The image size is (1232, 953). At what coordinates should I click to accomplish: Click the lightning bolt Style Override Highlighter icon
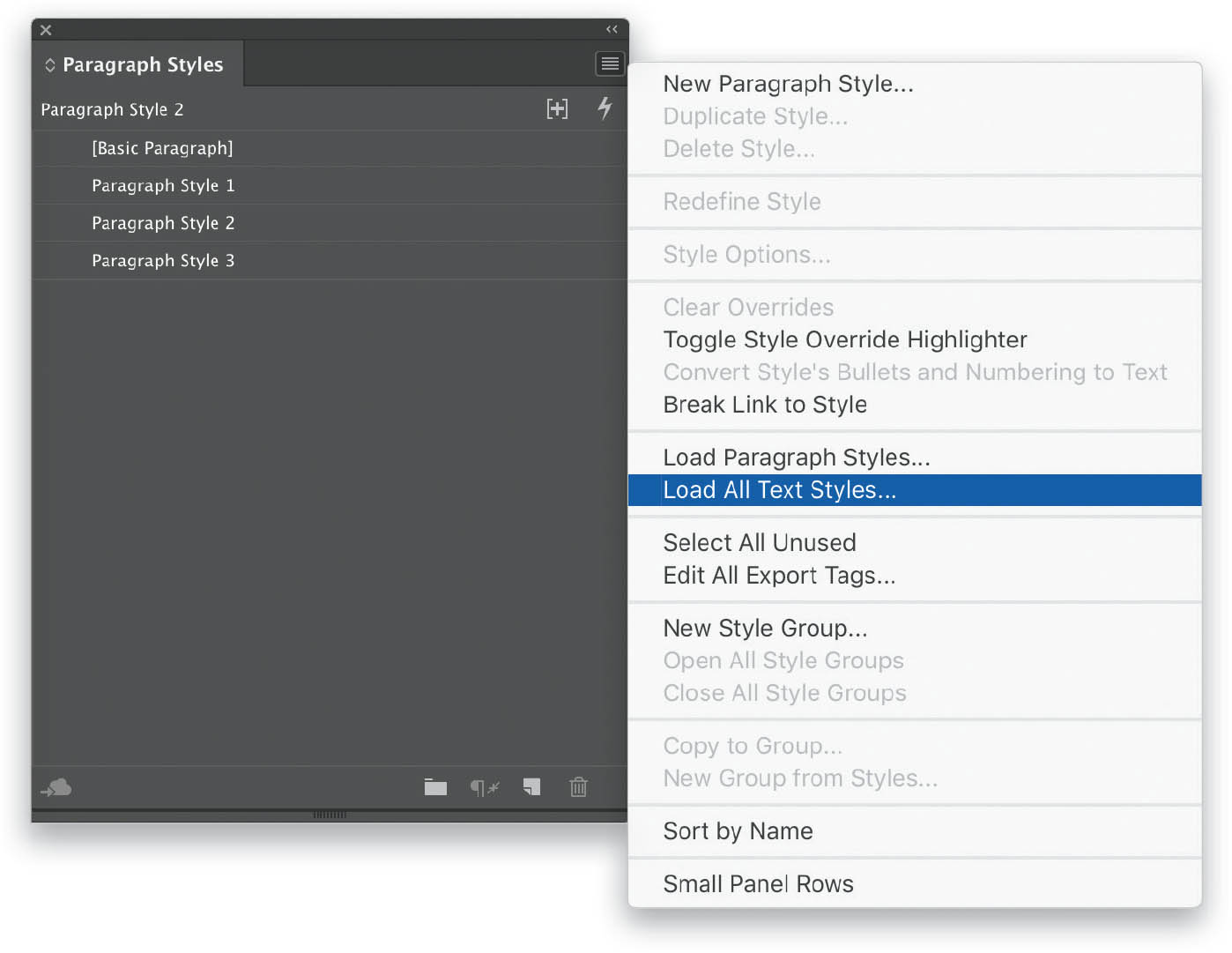(605, 108)
